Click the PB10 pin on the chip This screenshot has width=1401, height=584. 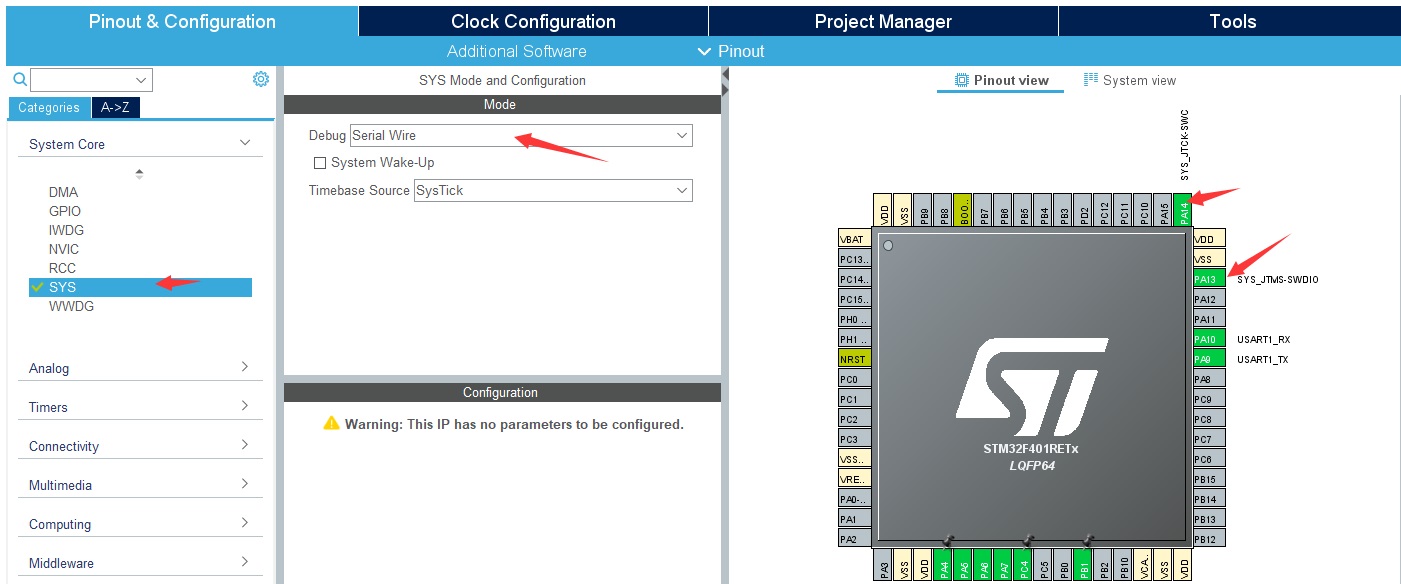click(1123, 565)
